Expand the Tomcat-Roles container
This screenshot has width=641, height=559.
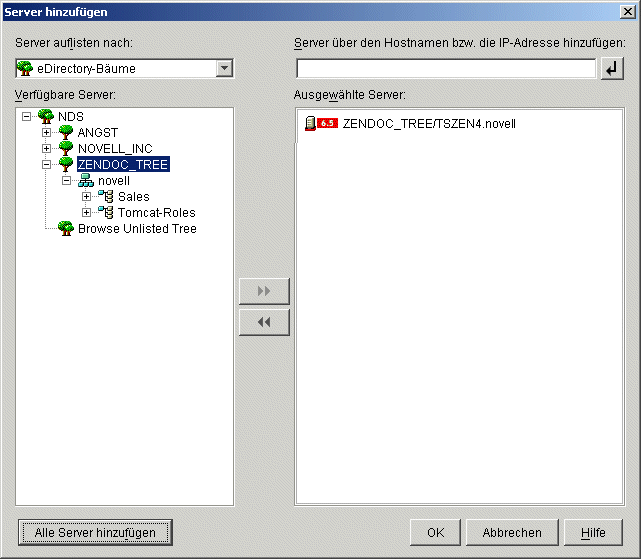tap(86, 212)
